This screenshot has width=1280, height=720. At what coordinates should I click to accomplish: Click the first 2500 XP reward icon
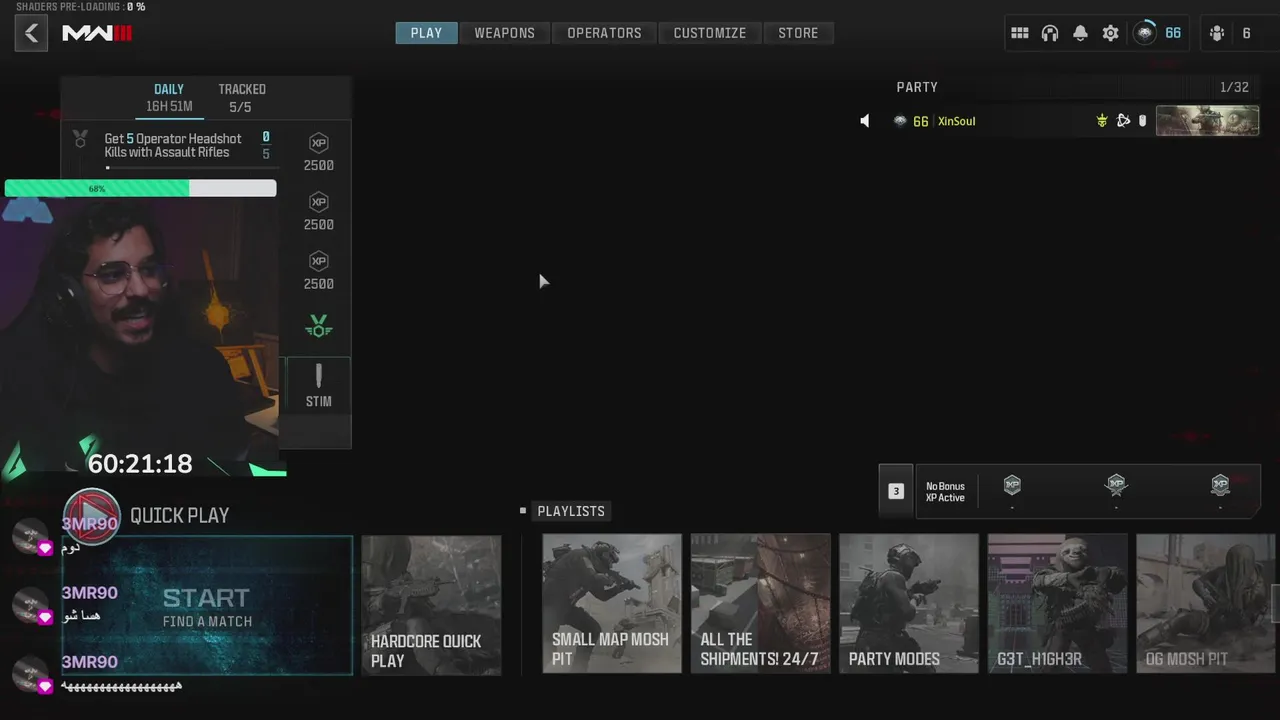(319, 143)
